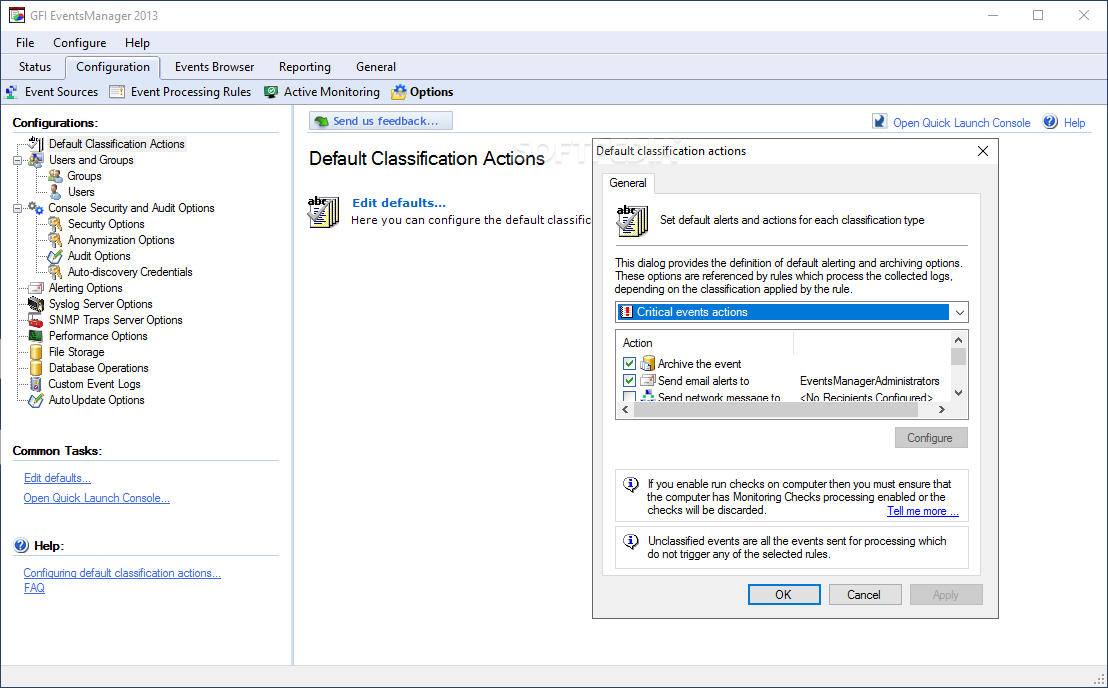Viewport: 1108px width, 688px height.
Task: Click the Event Processing Rules icon
Action: [x=117, y=92]
